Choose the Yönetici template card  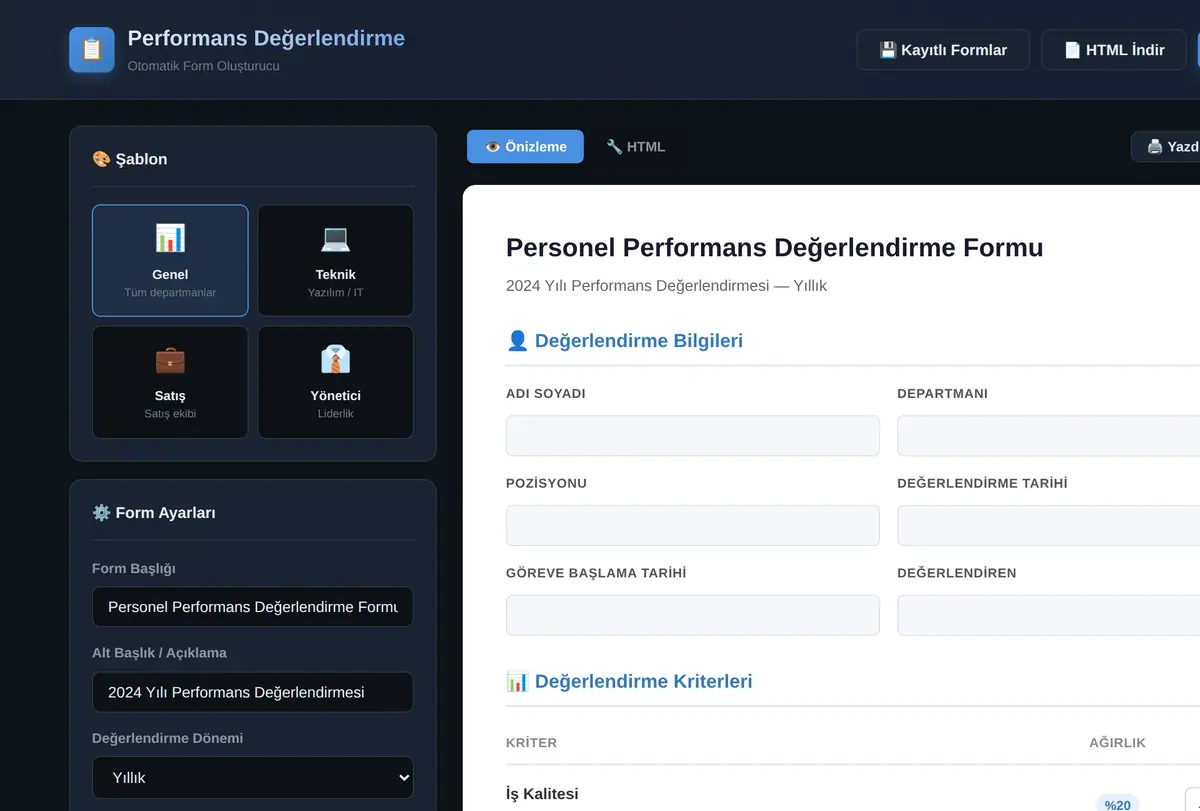point(336,382)
